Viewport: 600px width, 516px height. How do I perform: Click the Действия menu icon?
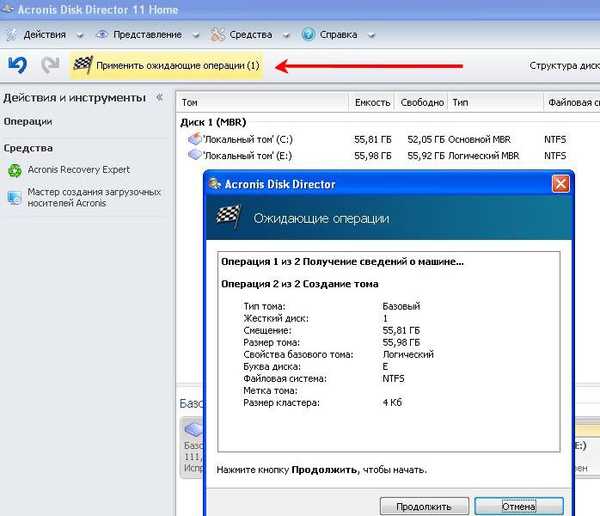click(x=11, y=35)
